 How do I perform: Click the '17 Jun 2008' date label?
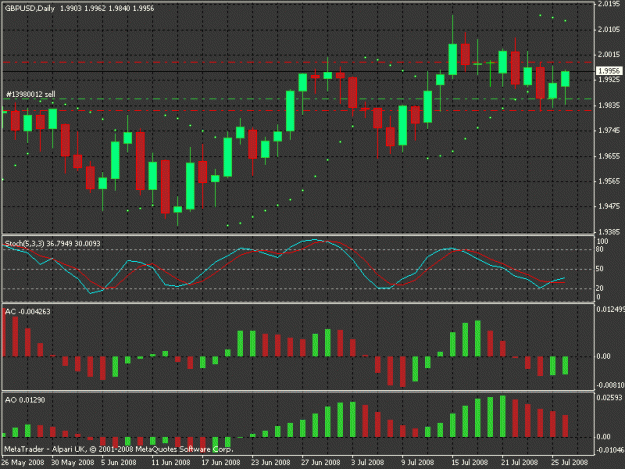221,462
